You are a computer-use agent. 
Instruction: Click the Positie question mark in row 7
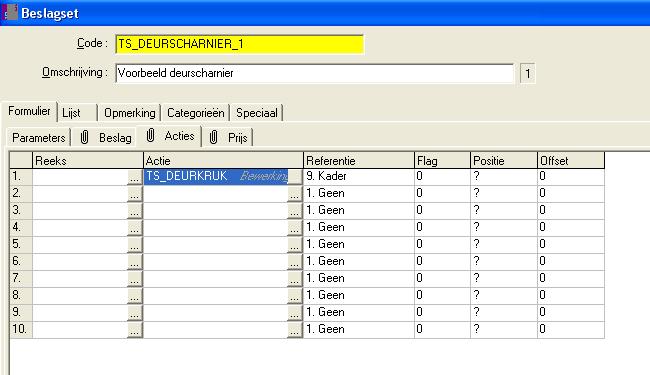click(x=504, y=278)
